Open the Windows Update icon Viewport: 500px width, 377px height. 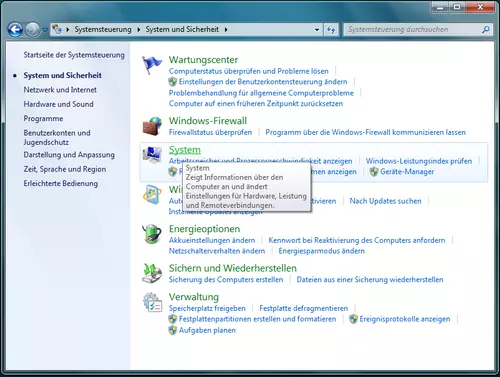[x=152, y=194]
